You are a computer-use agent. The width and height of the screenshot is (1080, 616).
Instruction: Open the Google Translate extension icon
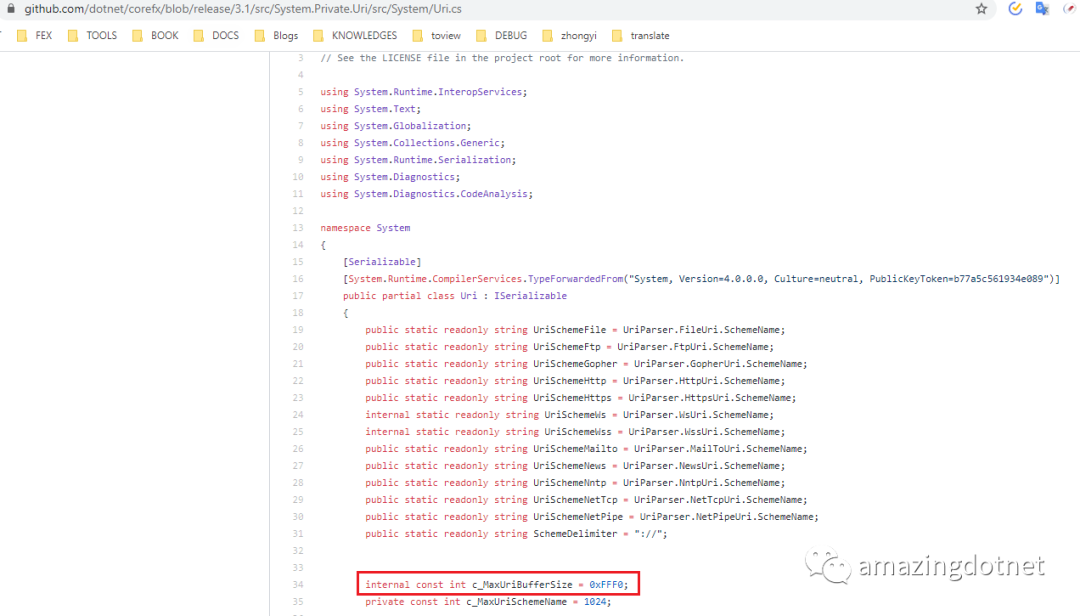tap(1042, 9)
